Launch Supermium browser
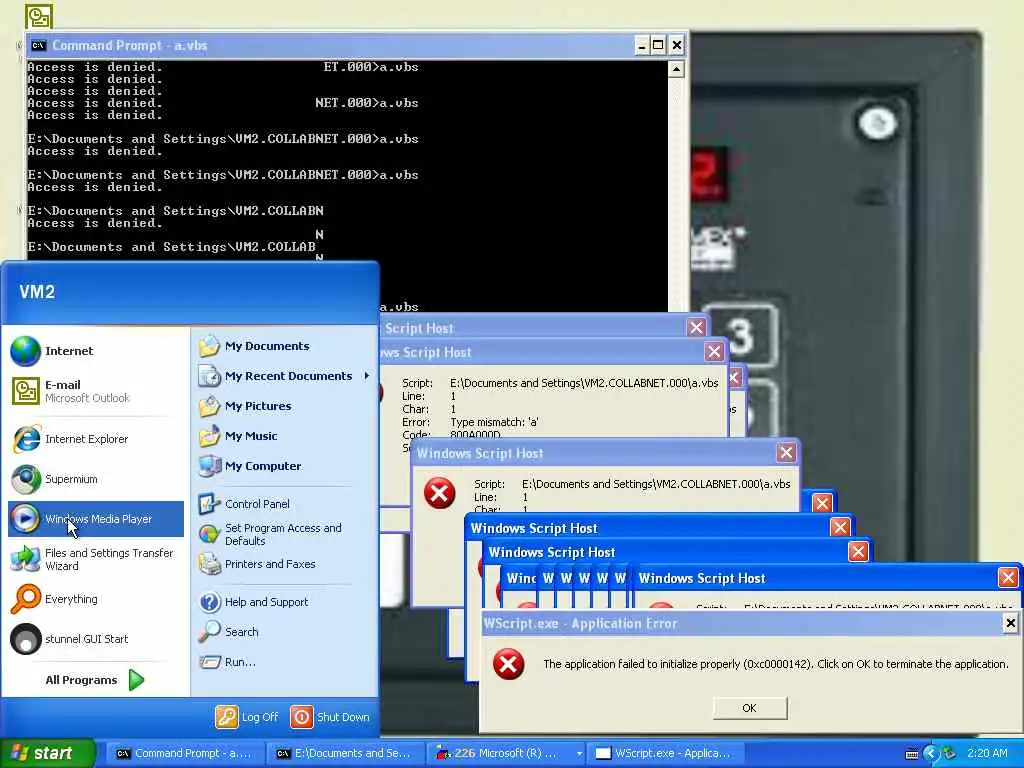Screen dimensions: 1024x768 [x=96, y=479]
